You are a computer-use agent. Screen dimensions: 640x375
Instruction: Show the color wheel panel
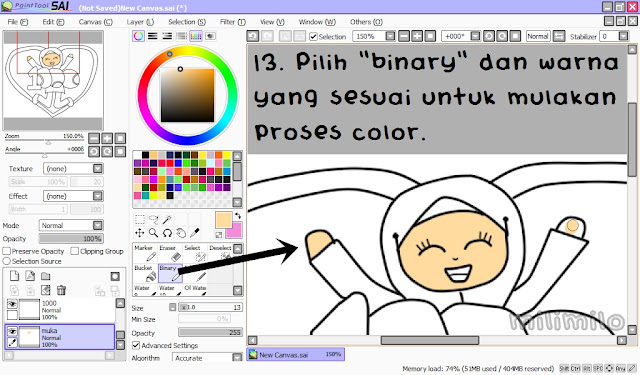pos(138,36)
